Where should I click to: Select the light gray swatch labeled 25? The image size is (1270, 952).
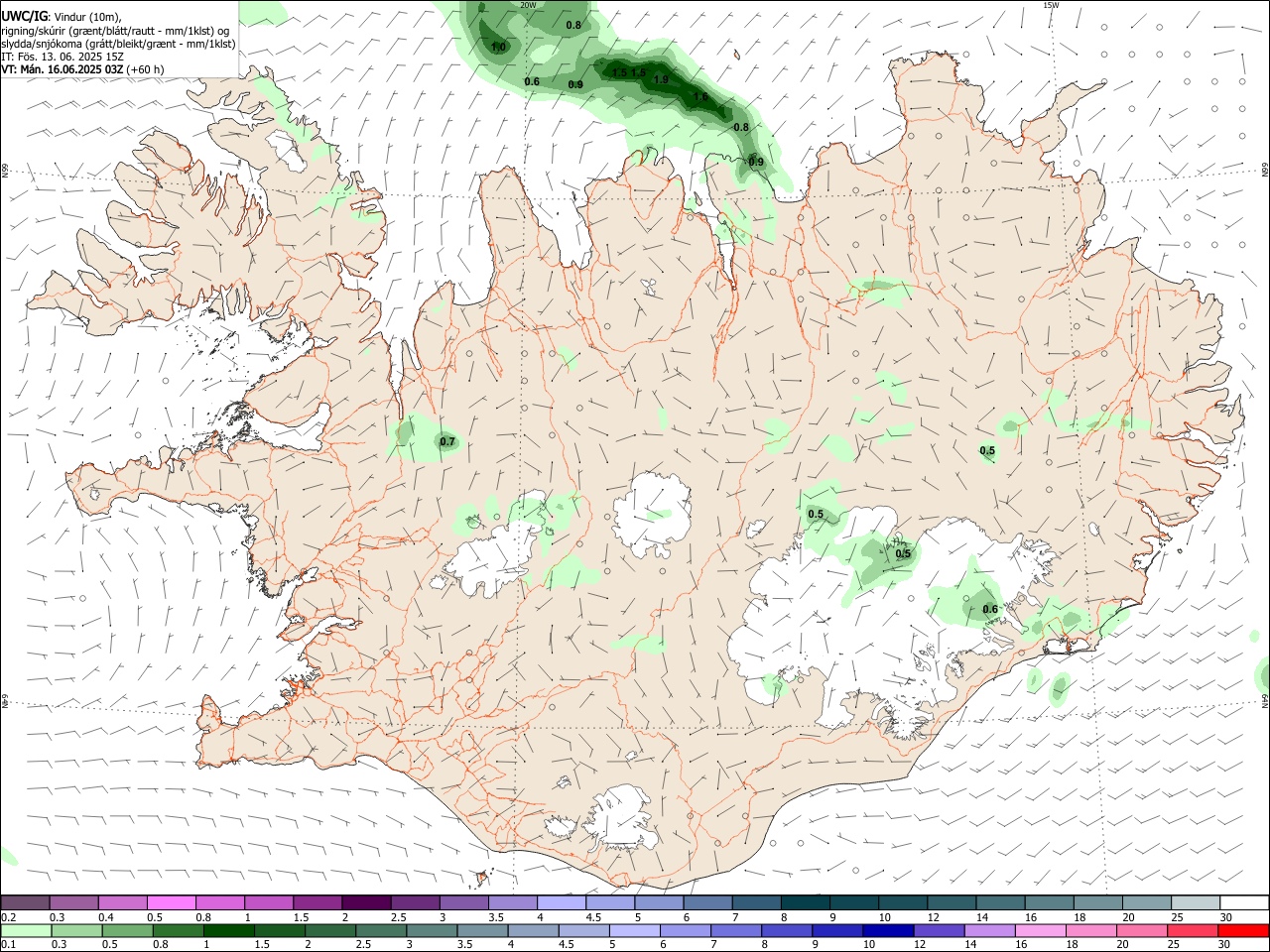click(x=1196, y=903)
